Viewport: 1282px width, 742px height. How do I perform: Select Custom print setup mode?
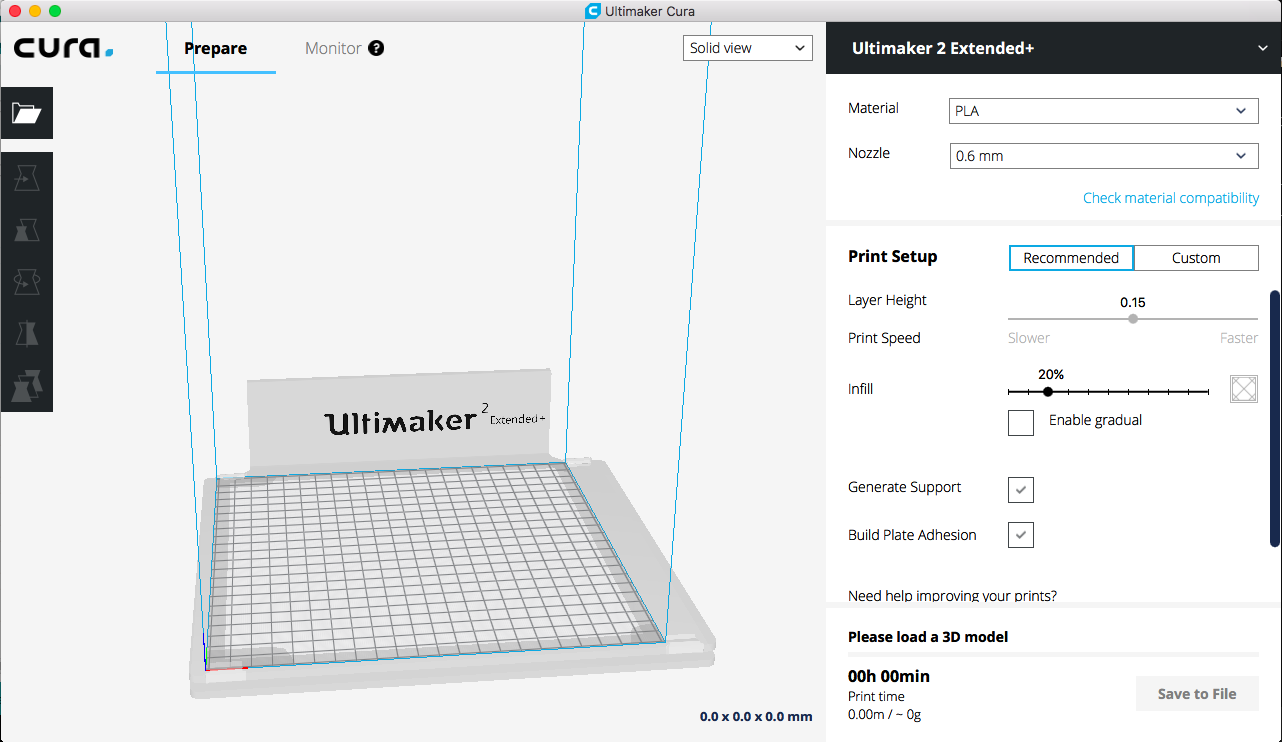point(1196,258)
